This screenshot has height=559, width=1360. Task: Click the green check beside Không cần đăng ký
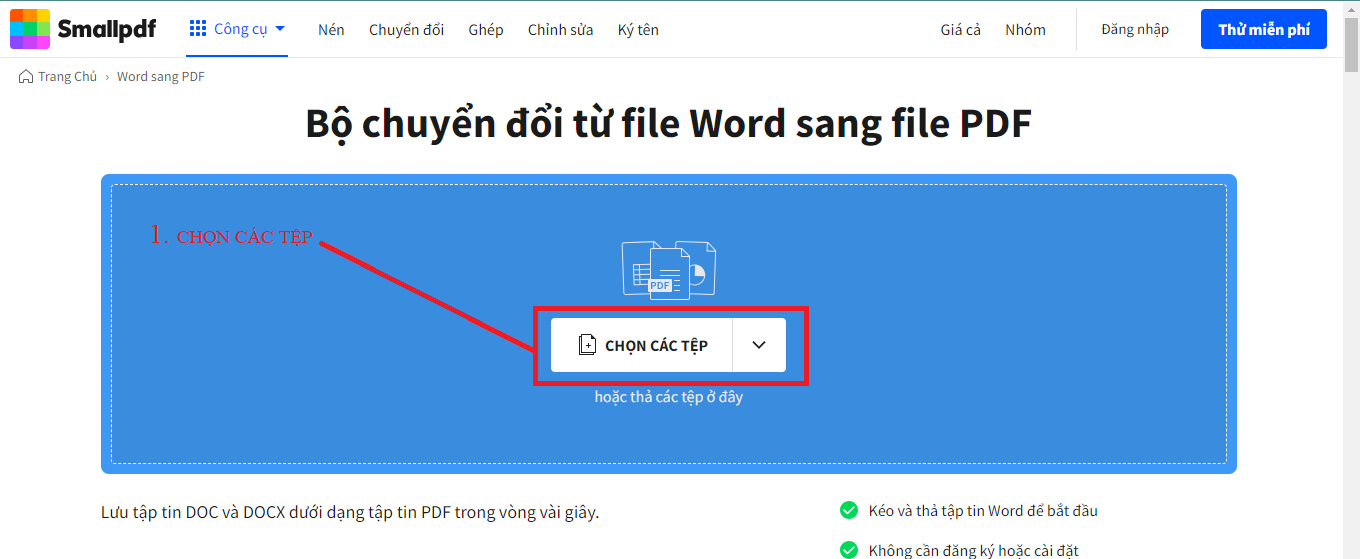pos(849,550)
